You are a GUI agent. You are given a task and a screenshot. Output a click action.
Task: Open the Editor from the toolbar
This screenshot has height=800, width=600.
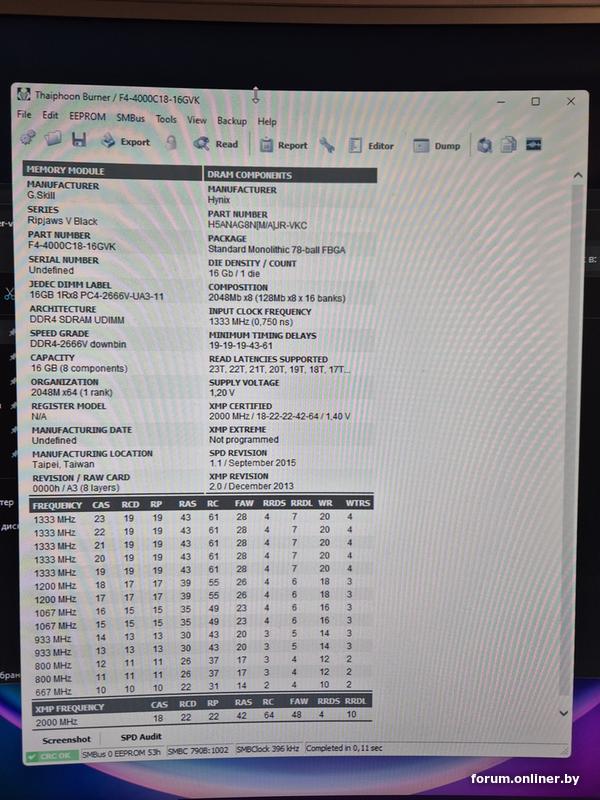pos(371,146)
